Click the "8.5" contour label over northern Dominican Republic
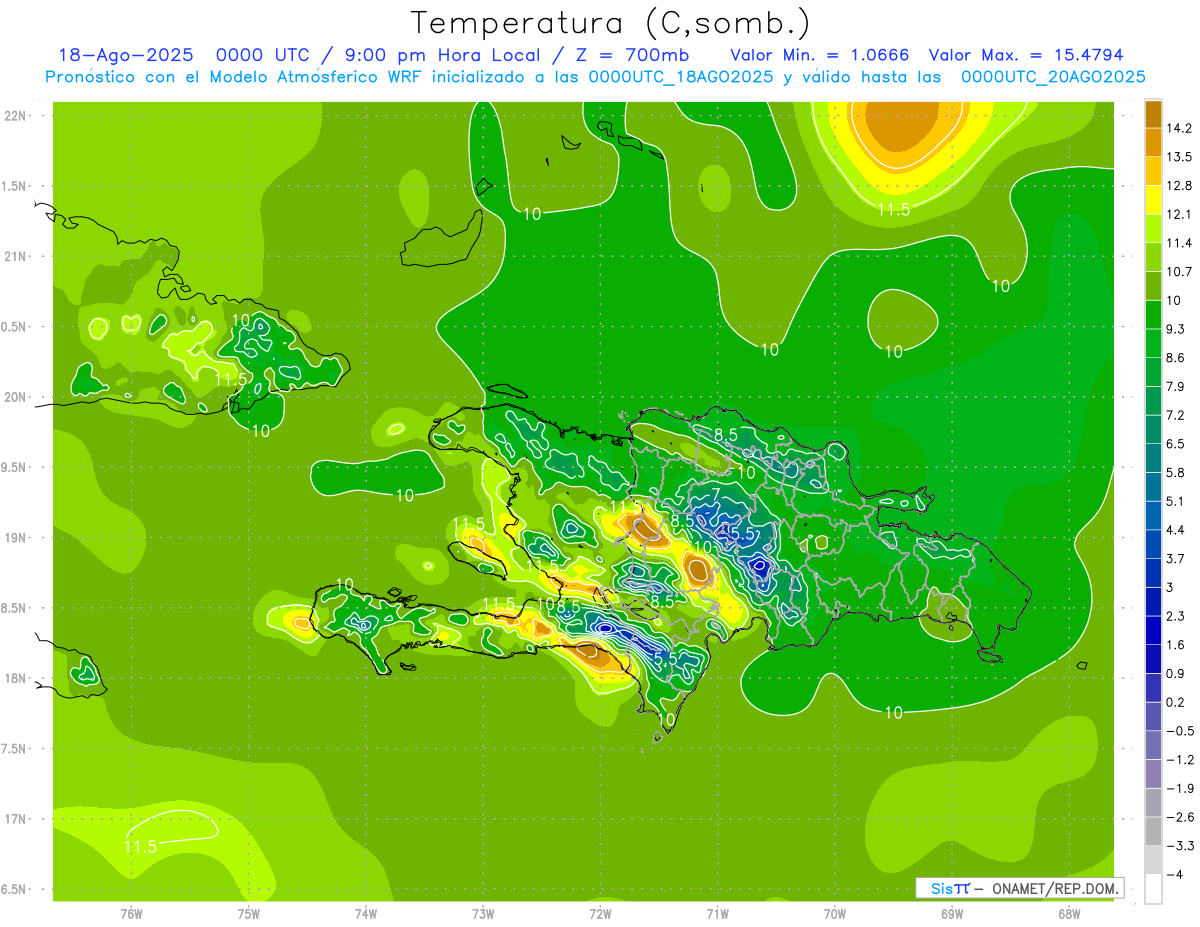Screen dimensions: 1200x927 pos(726,434)
